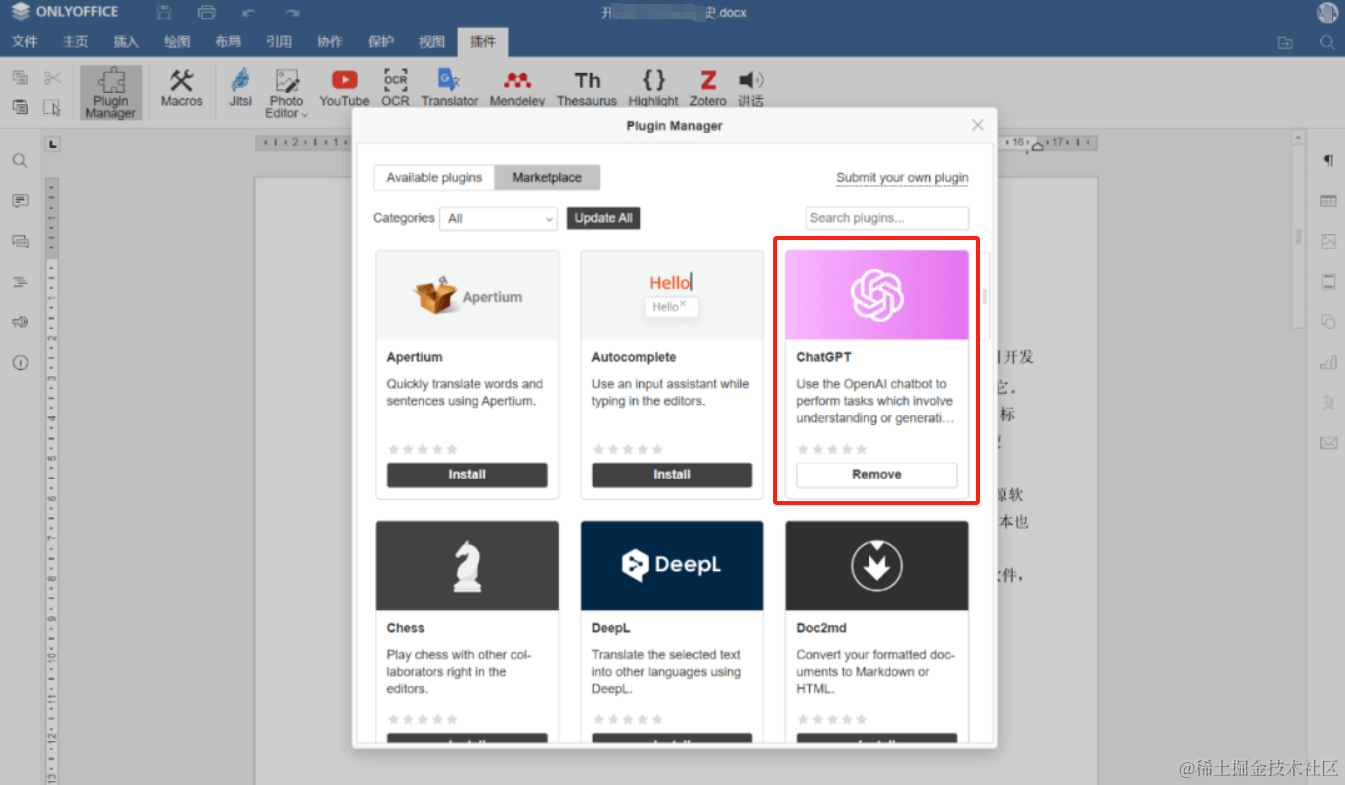This screenshot has height=785, width=1345.
Task: Open the Doc2md plugin card image
Action: tap(877, 565)
